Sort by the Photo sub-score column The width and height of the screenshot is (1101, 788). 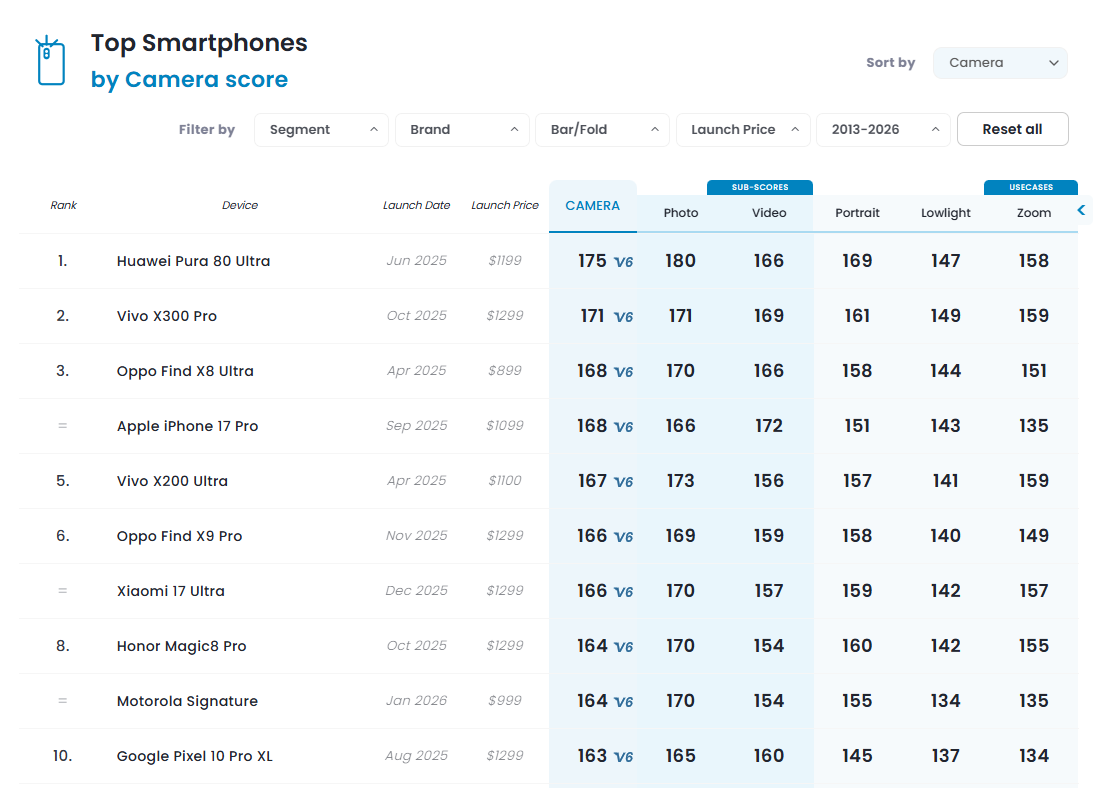681,213
